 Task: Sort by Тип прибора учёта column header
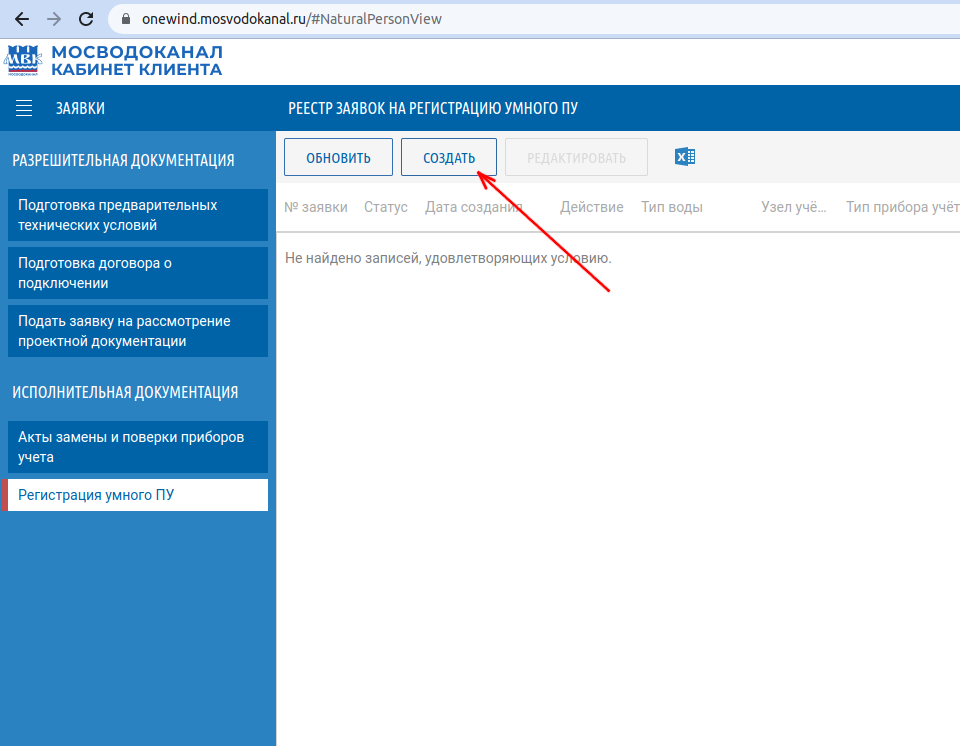pos(902,207)
